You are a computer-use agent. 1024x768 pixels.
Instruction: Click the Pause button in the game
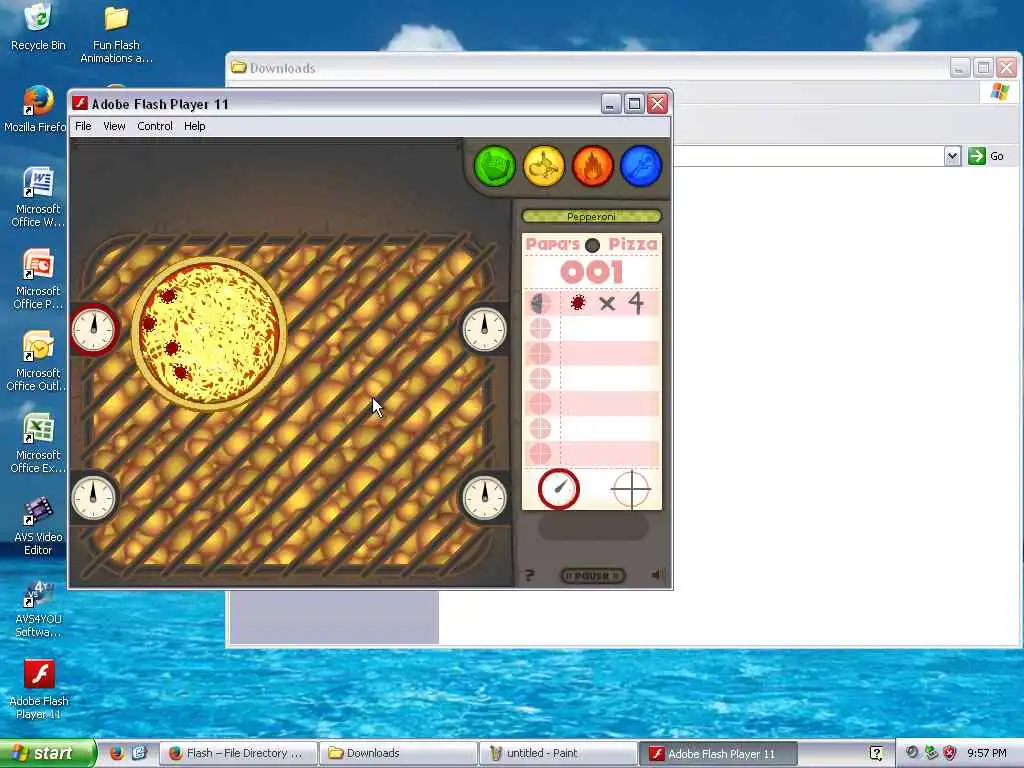(x=593, y=576)
